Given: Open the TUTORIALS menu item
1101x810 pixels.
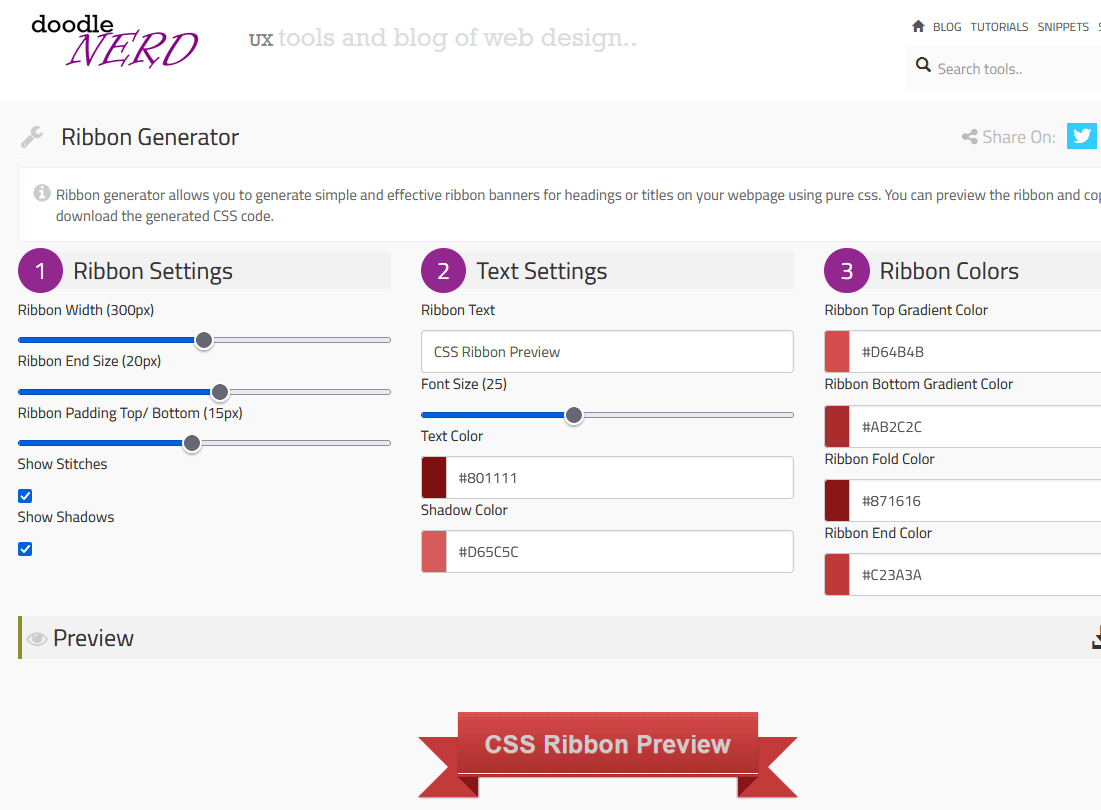Looking at the screenshot, I should coord(999,27).
